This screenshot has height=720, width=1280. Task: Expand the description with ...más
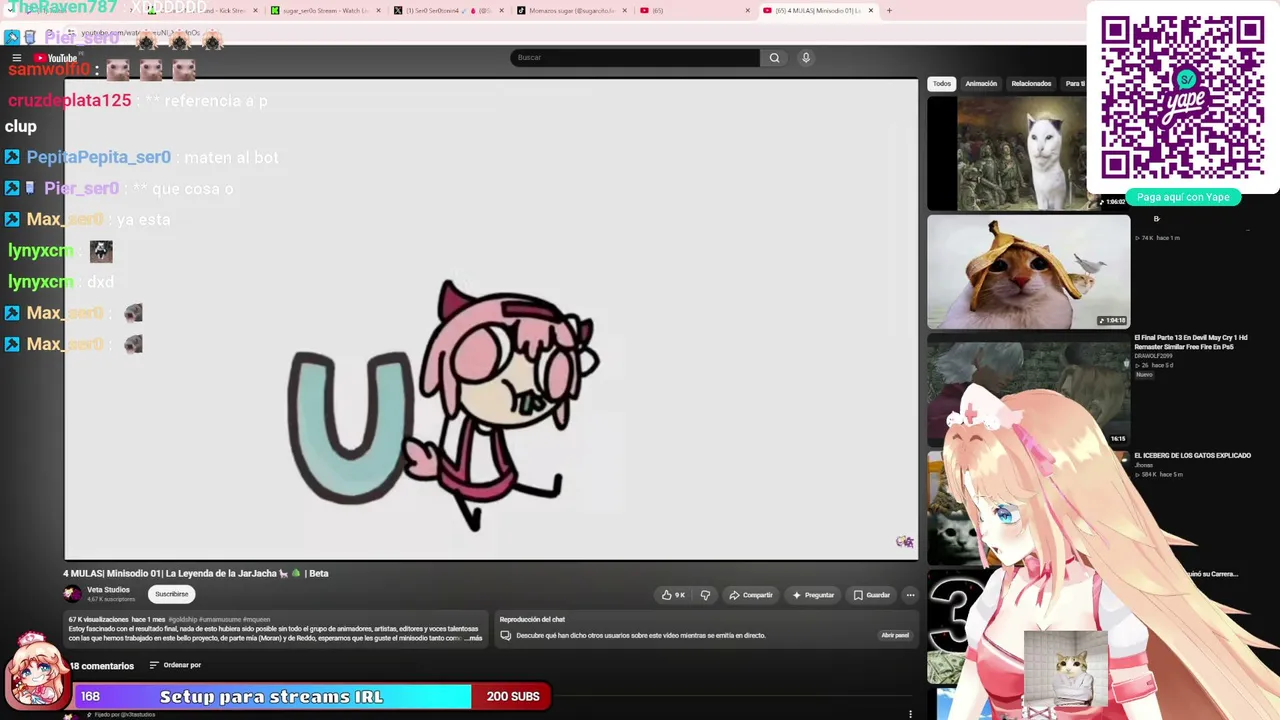474,638
